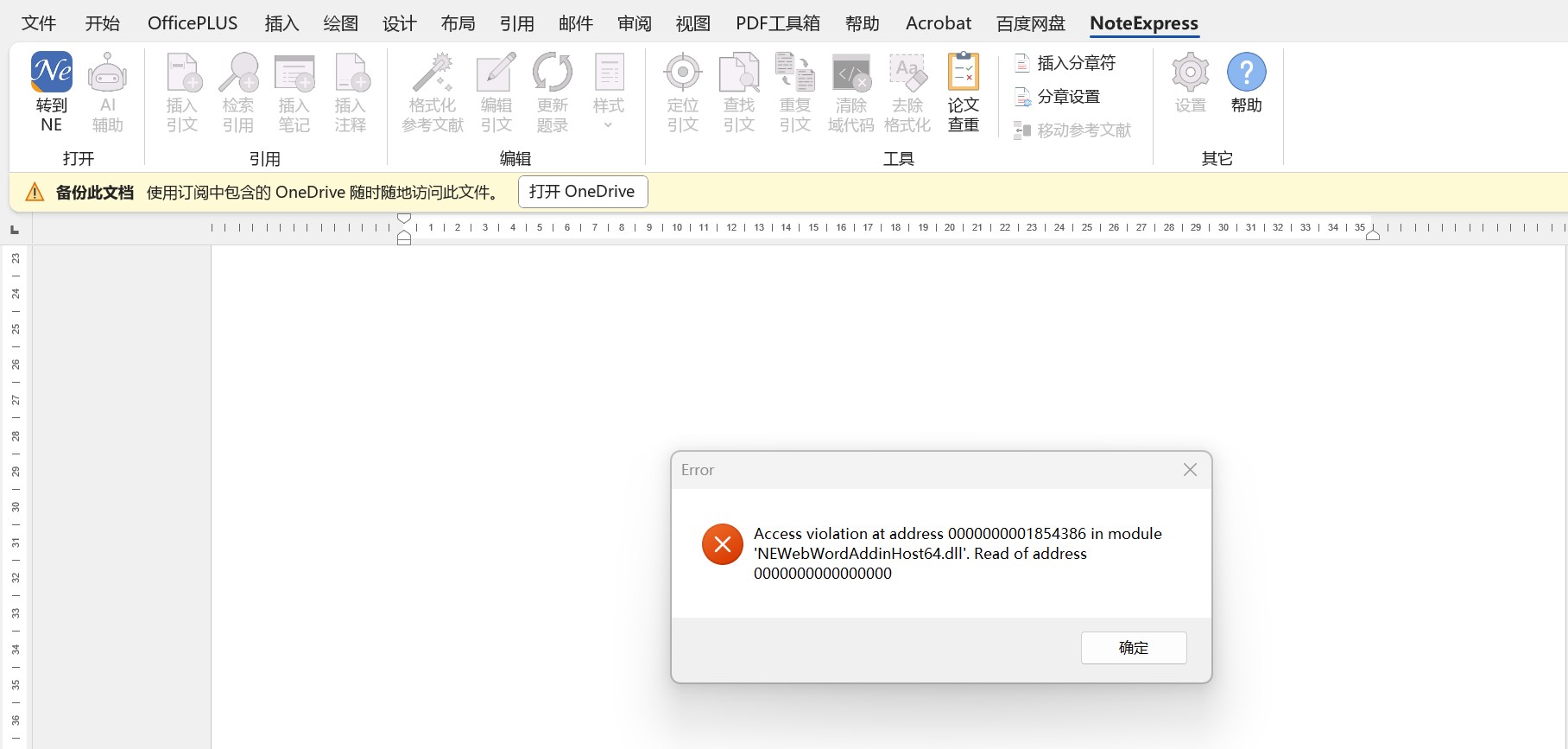Close the Error dialog with X
The image size is (1568, 749).
[x=1190, y=470]
